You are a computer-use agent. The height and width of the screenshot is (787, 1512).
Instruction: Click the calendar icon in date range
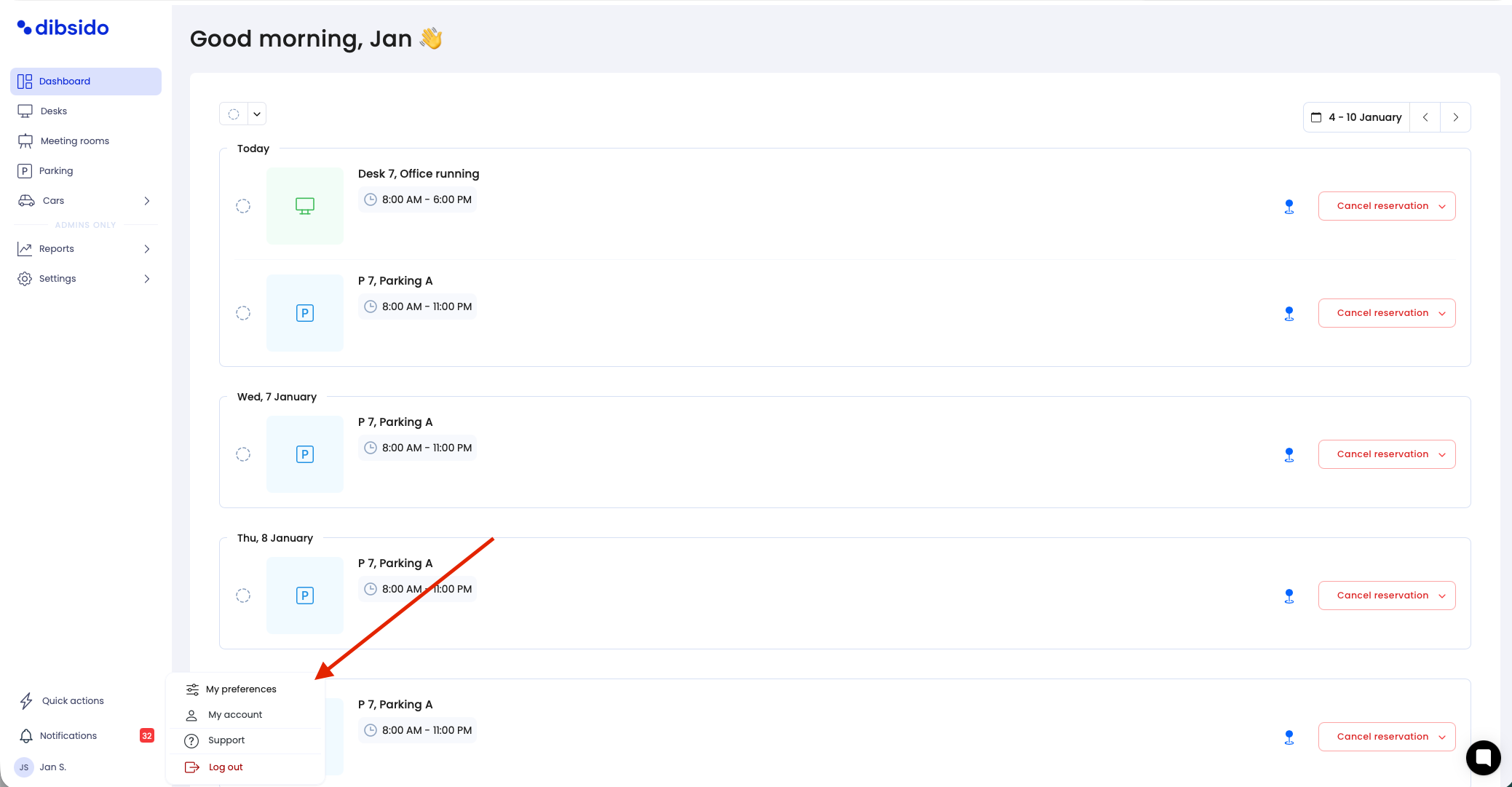pos(1316,117)
